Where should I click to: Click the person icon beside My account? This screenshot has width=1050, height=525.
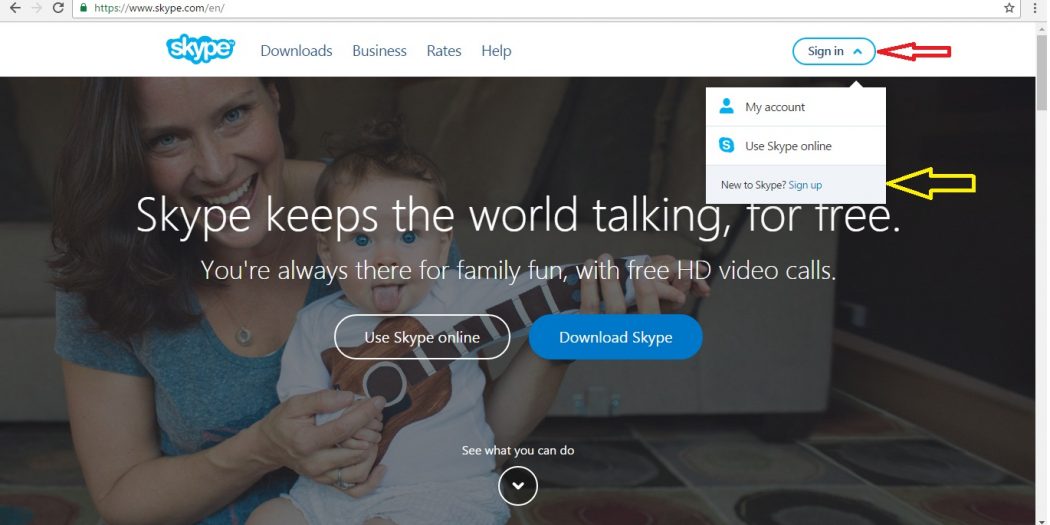pos(727,106)
